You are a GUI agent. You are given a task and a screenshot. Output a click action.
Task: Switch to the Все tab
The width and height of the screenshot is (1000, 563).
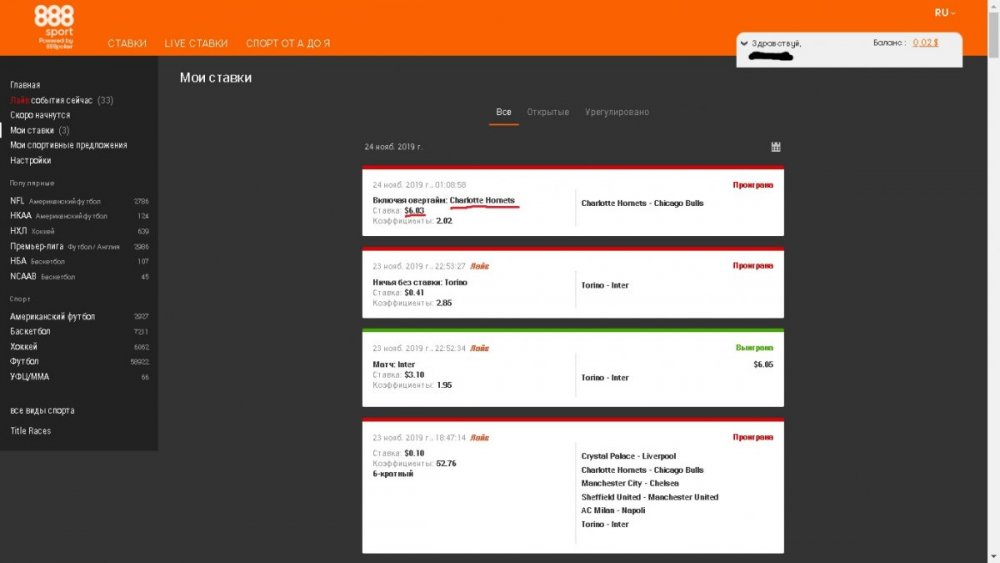(x=504, y=112)
